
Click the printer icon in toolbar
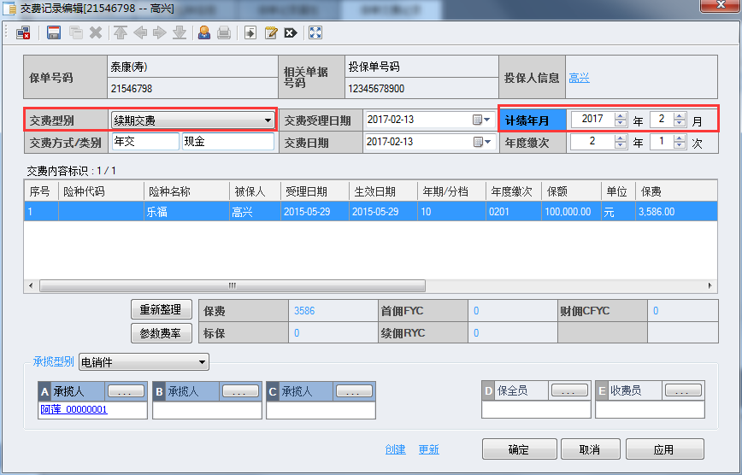[x=224, y=33]
